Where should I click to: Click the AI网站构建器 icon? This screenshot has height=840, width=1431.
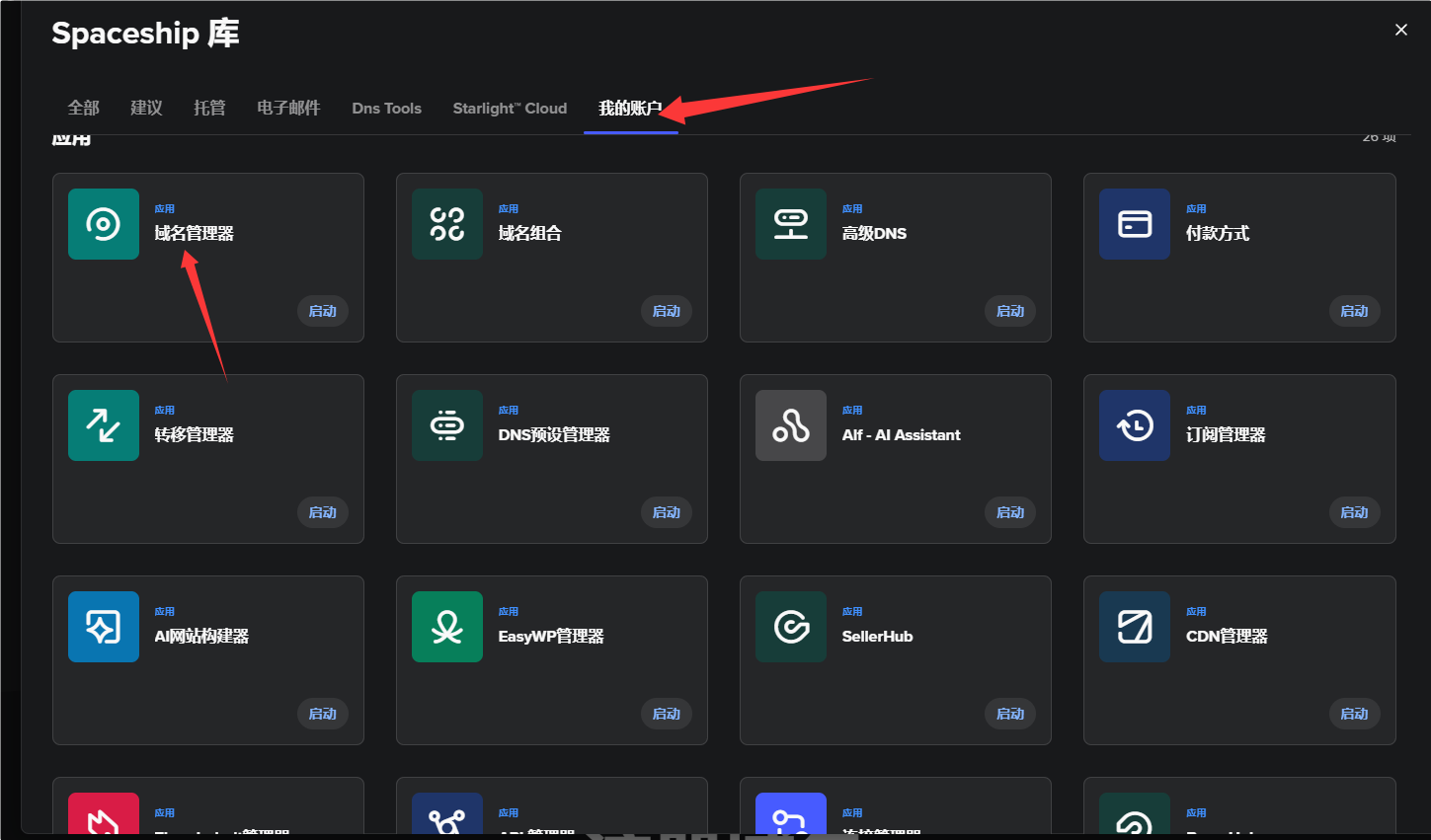104,627
